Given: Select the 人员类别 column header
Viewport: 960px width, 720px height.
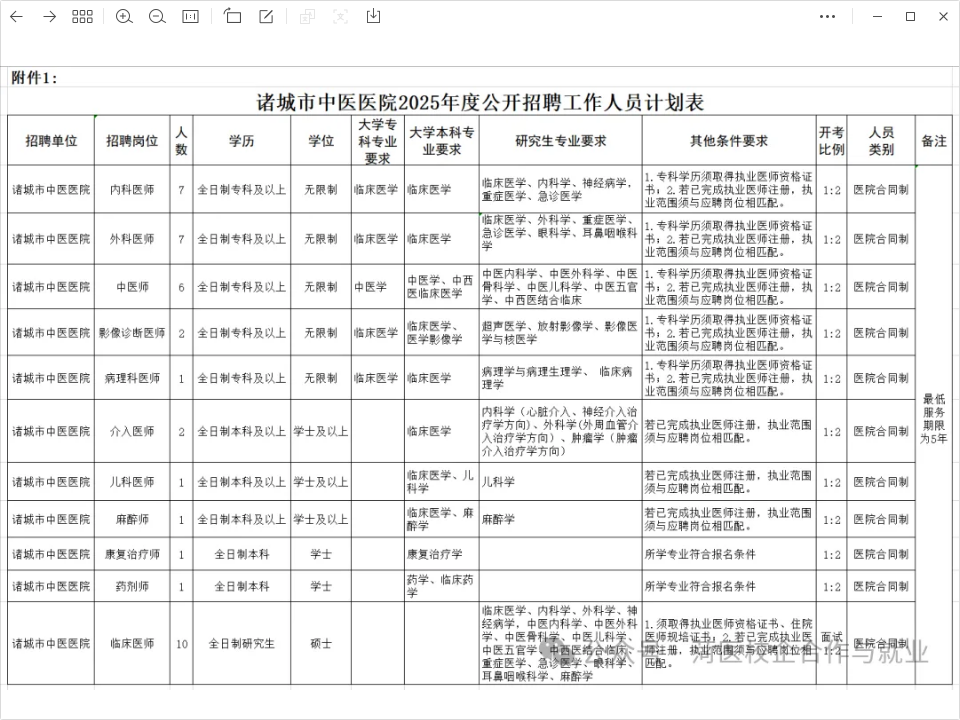Looking at the screenshot, I should tap(881, 141).
